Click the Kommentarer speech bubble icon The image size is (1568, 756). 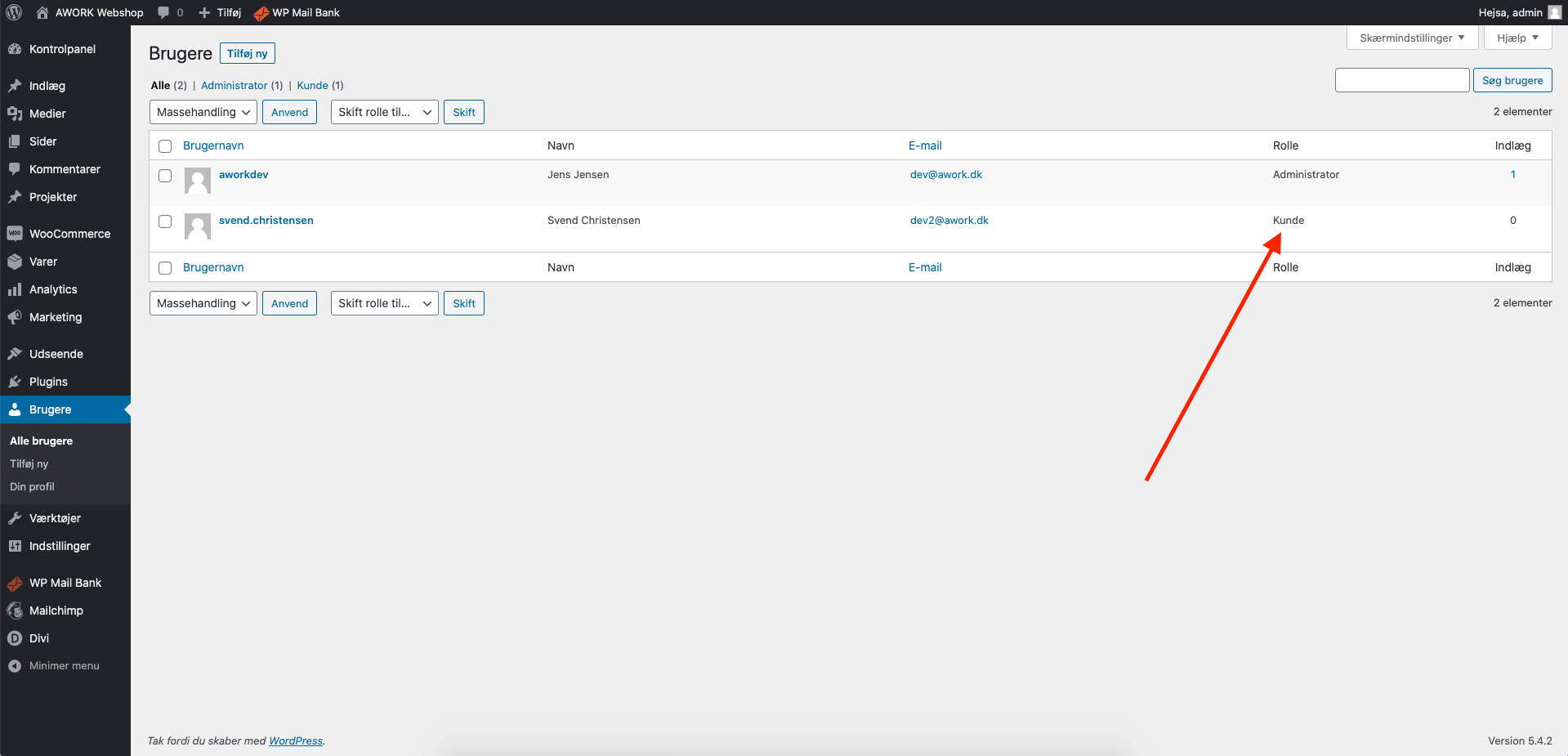[15, 169]
